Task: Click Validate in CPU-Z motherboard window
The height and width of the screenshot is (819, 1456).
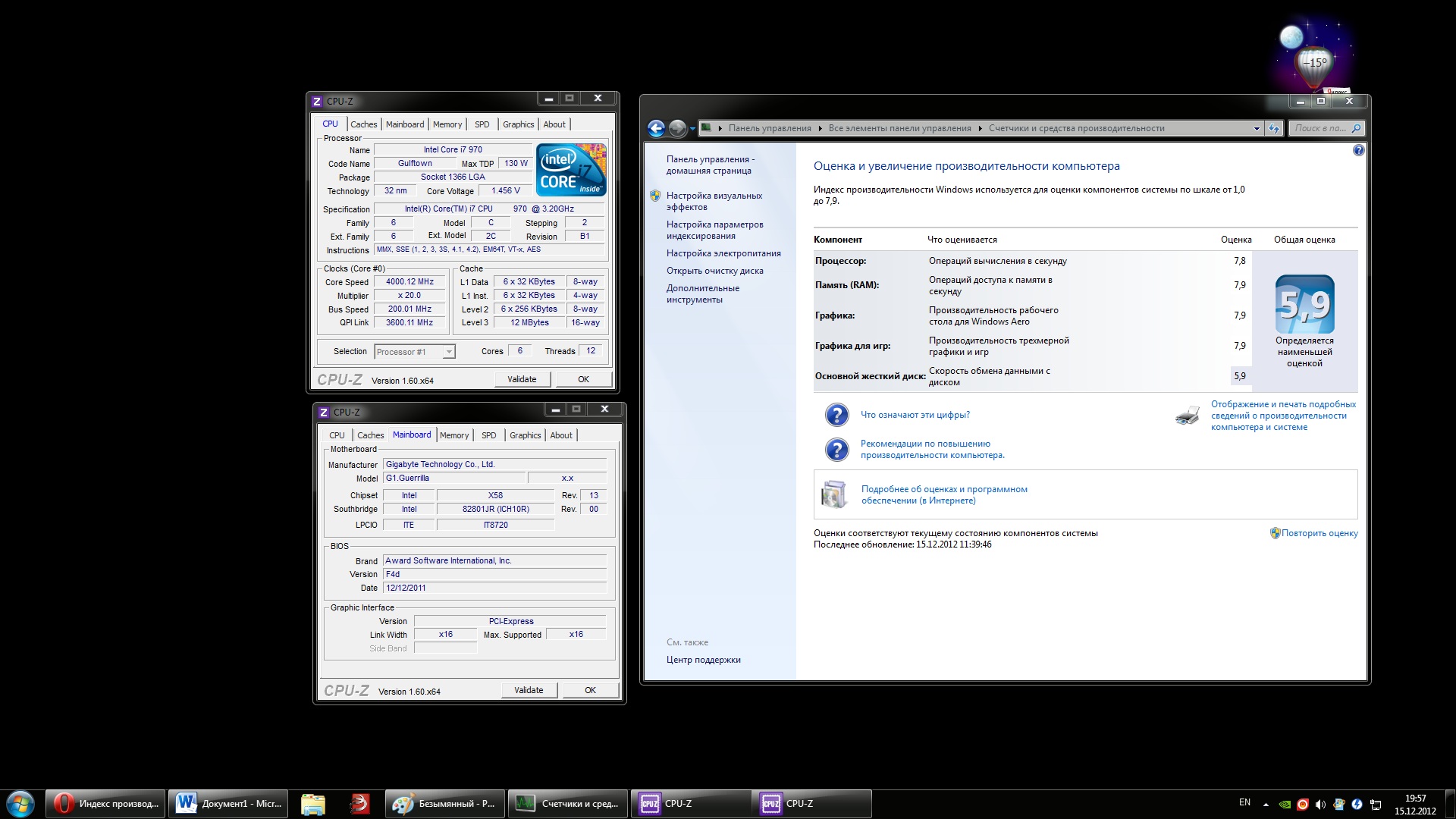Action: tap(529, 691)
